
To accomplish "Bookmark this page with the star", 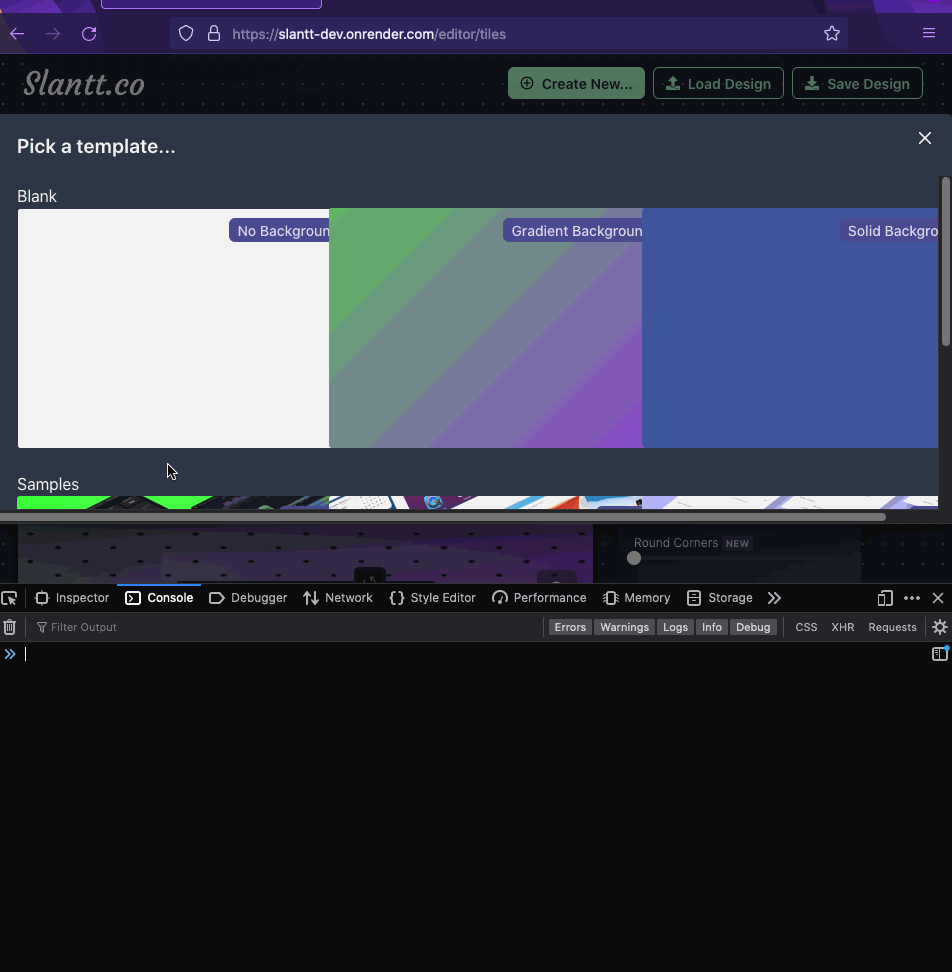I will [832, 33].
